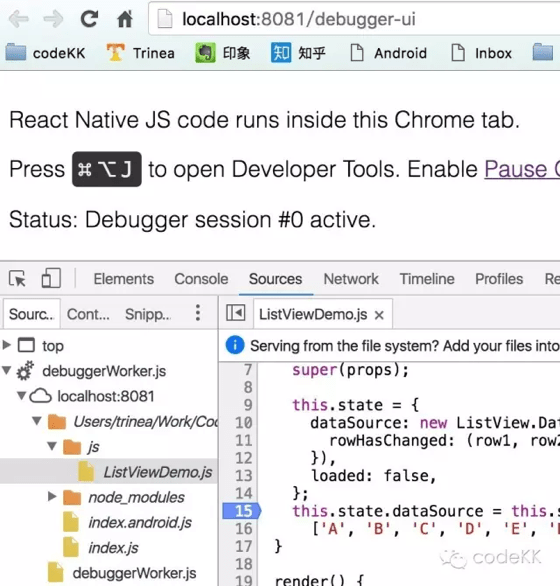Screen dimensions: 560x586
Task: Select the top frame icon
Action: click(26, 345)
